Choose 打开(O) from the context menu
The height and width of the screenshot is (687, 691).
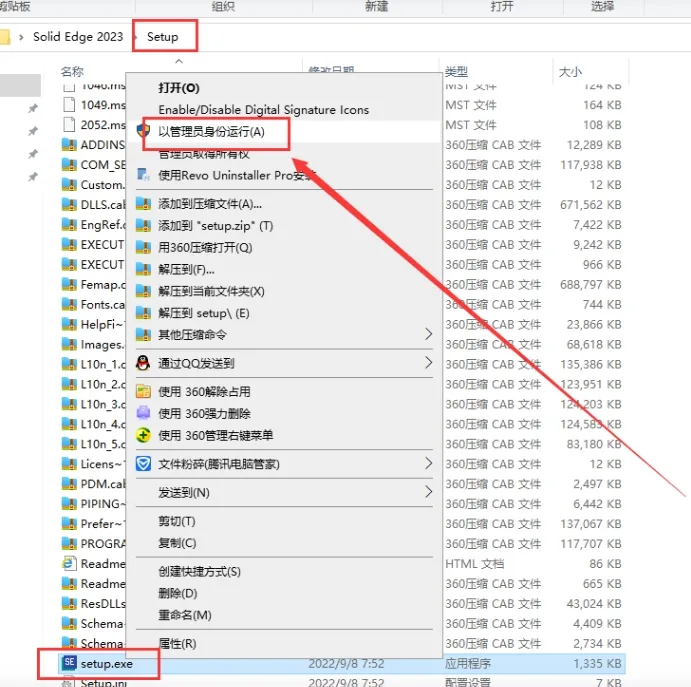coord(179,88)
